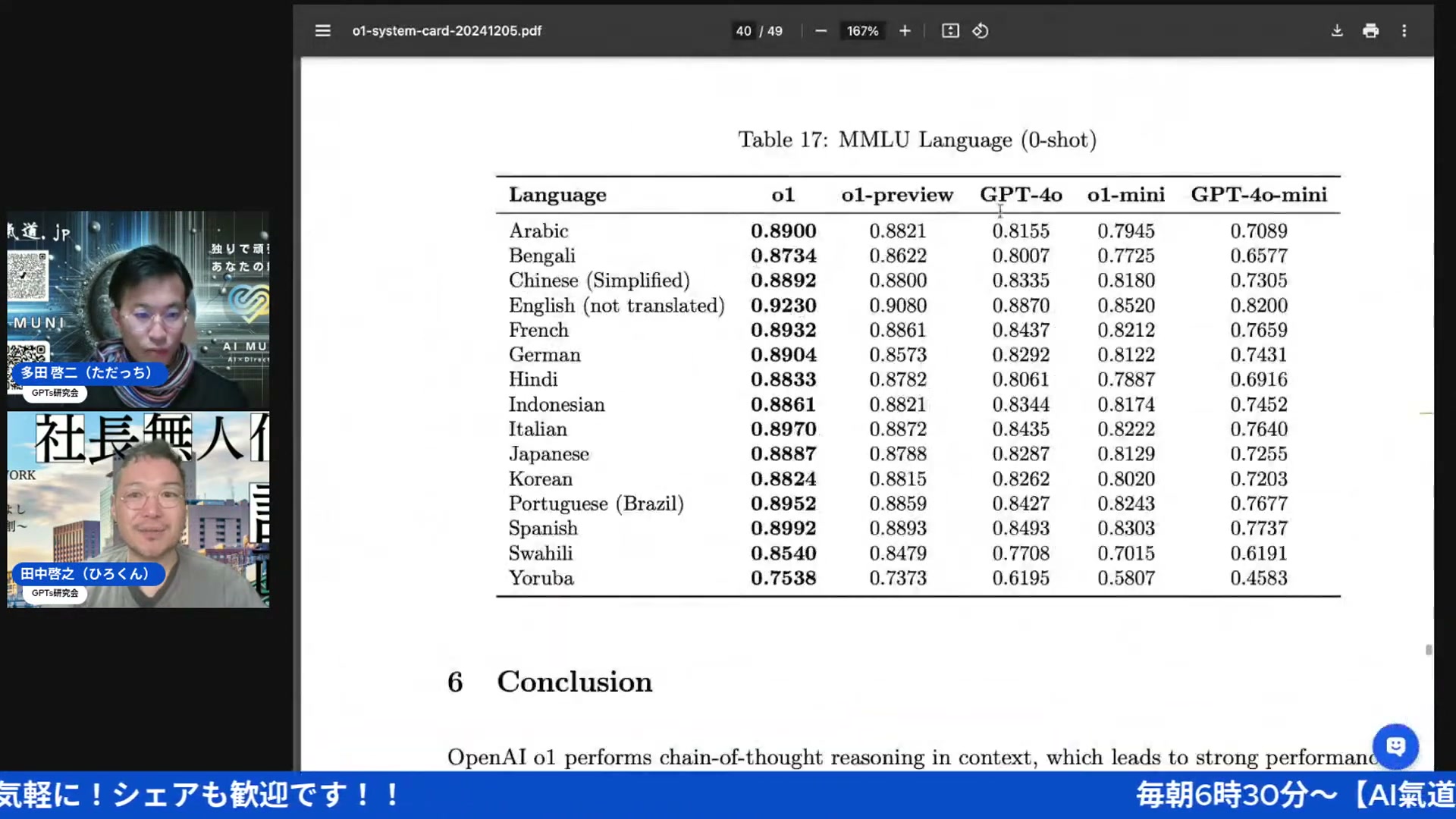Print the PDF document
This screenshot has width=1456, height=819.
pyautogui.click(x=1370, y=31)
